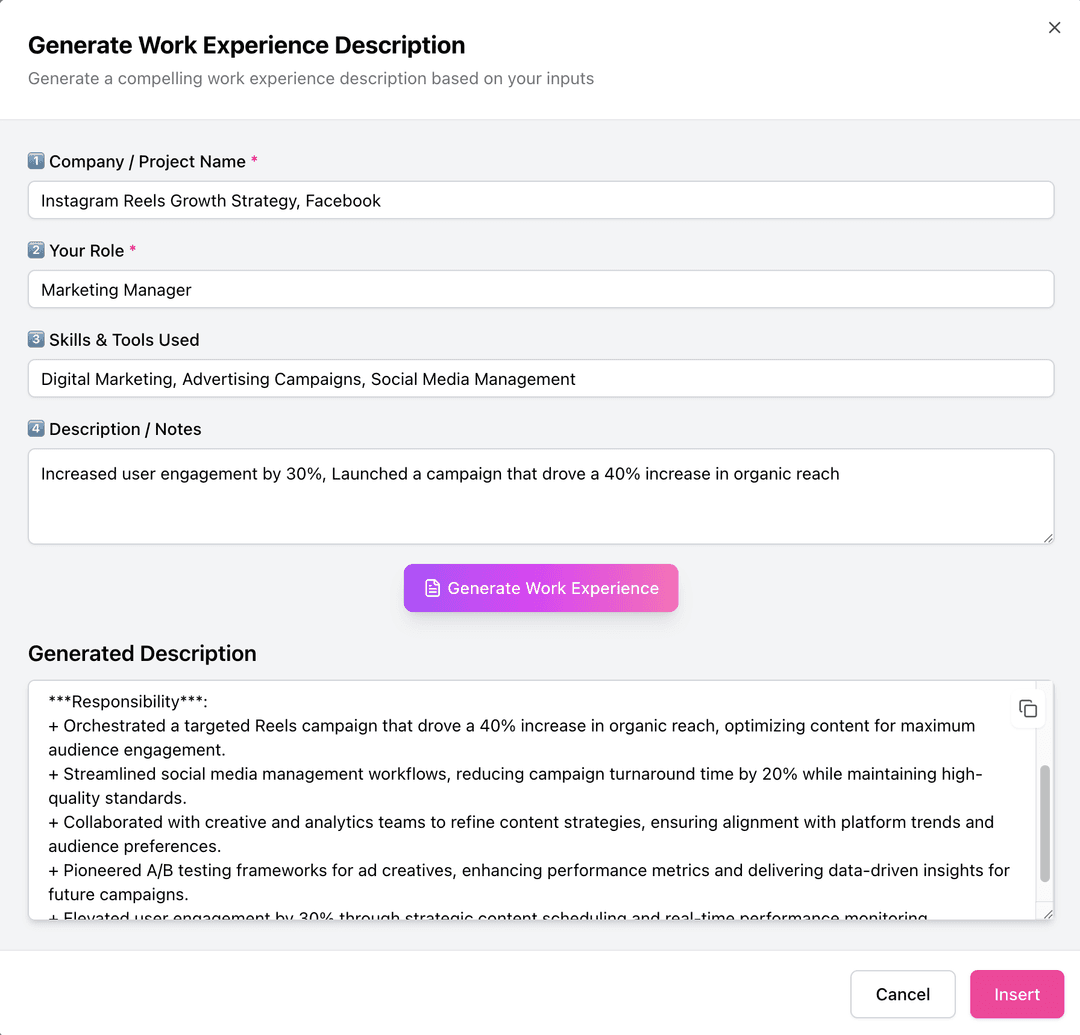Viewport: 1080px width, 1035px height.
Task: Edit the Your Role field
Action: 541,289
